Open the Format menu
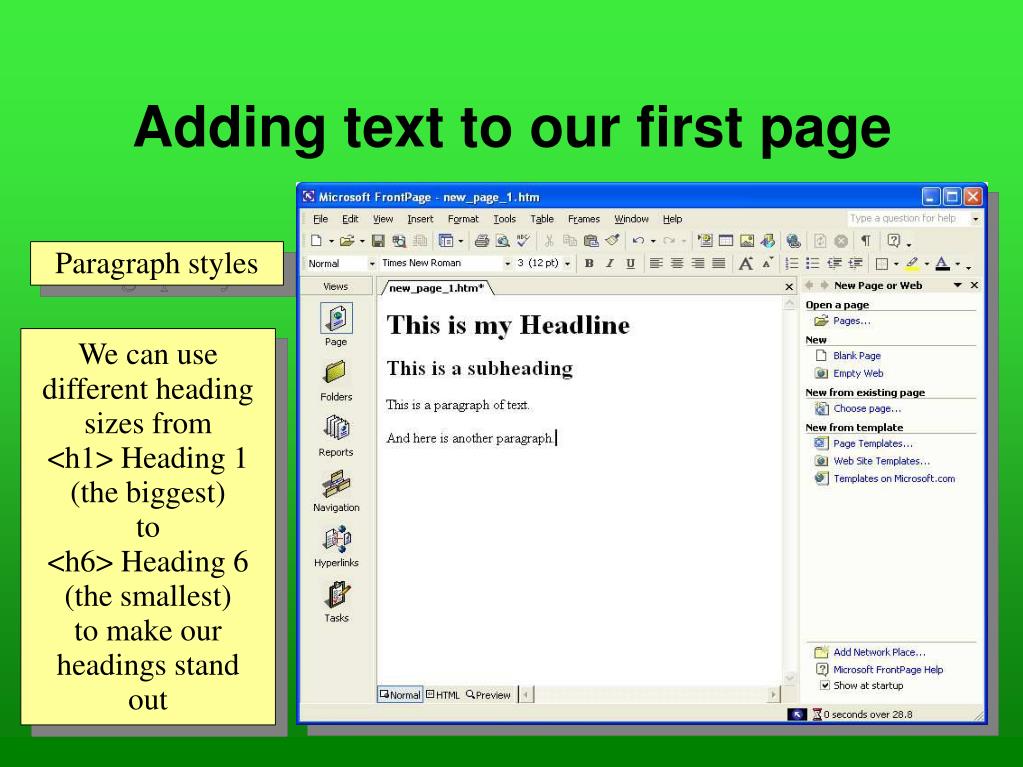Screen dimensions: 1023x767 coord(463,219)
